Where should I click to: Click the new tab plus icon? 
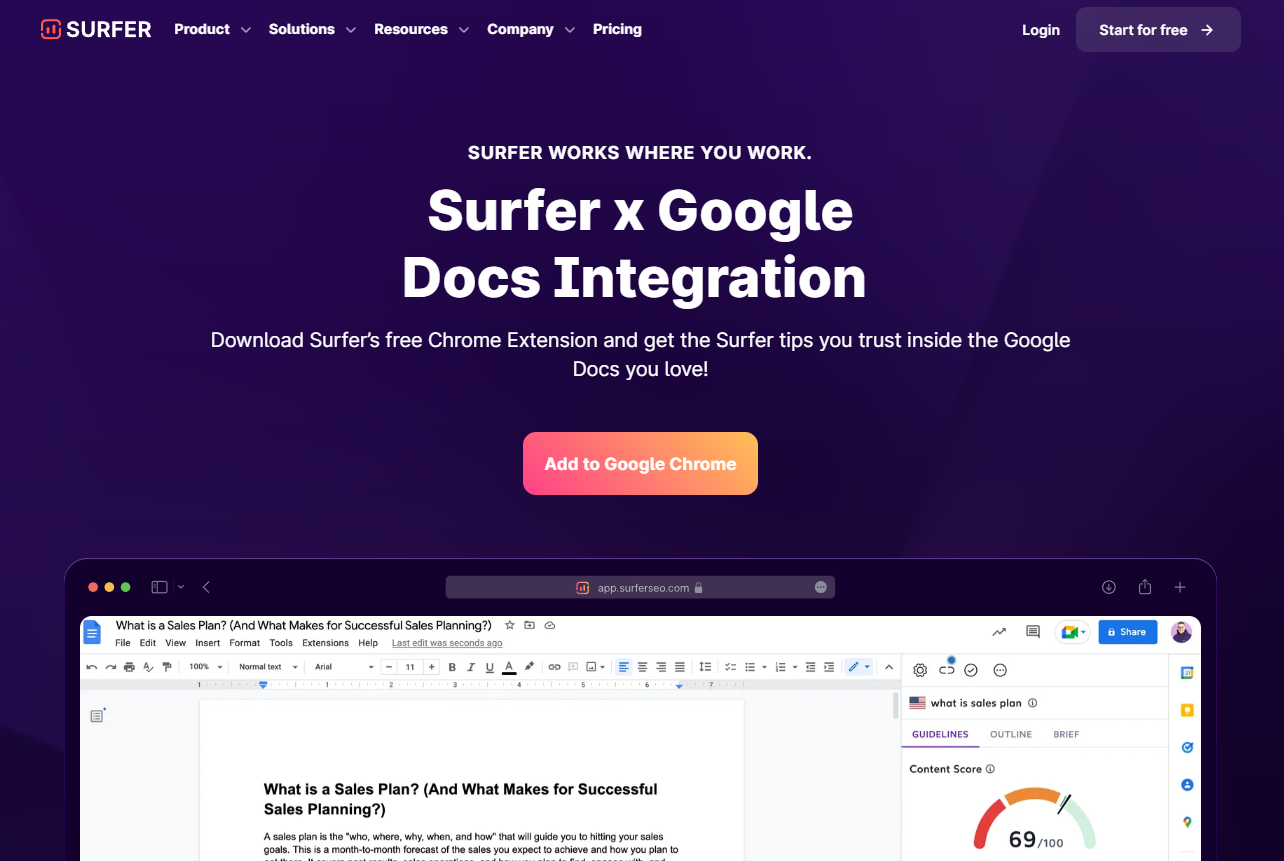tap(1180, 587)
